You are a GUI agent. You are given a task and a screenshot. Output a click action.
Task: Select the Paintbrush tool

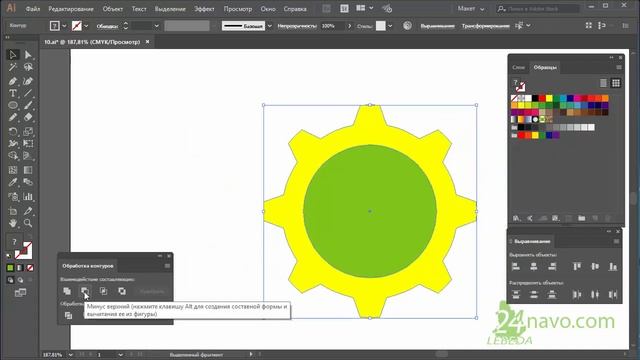tap(28, 105)
